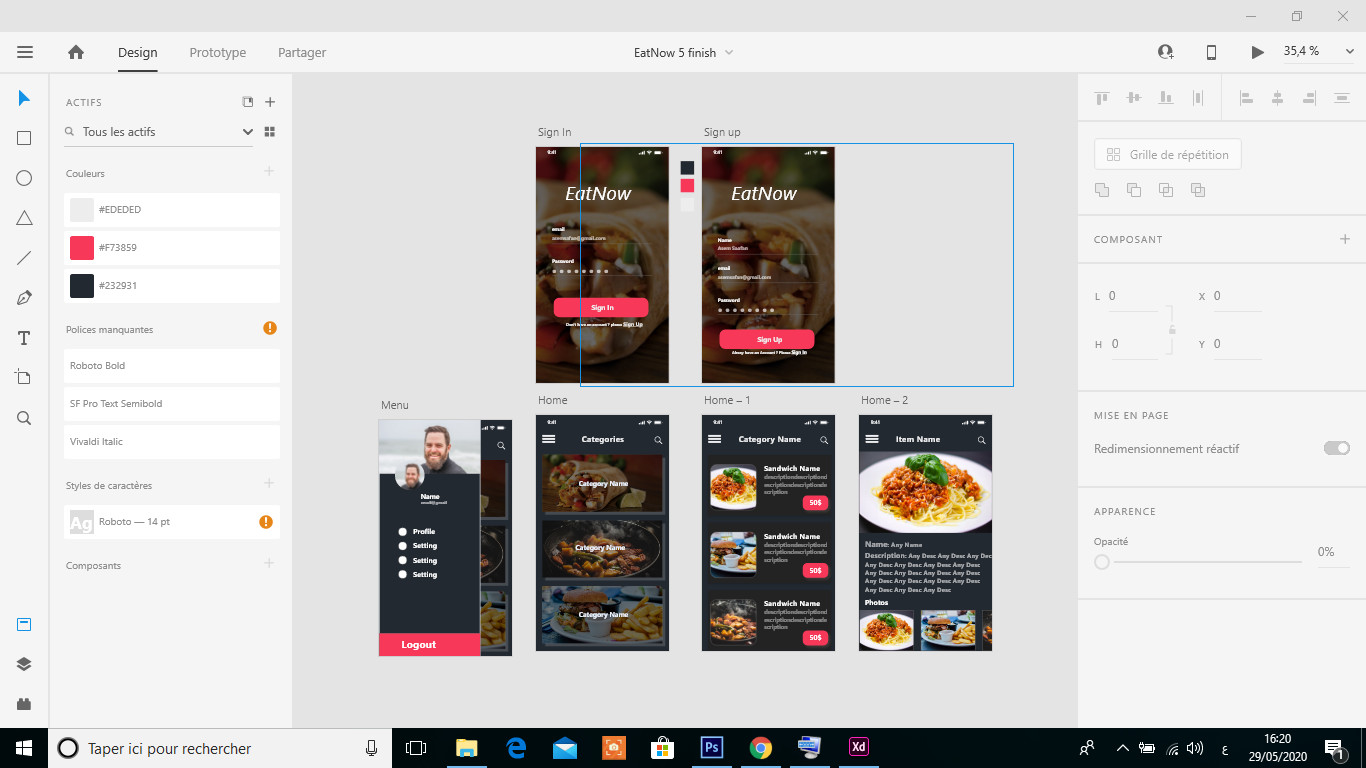The width and height of the screenshot is (1366, 768).
Task: Click the Grille de répétition button
Action: [x=1168, y=155]
